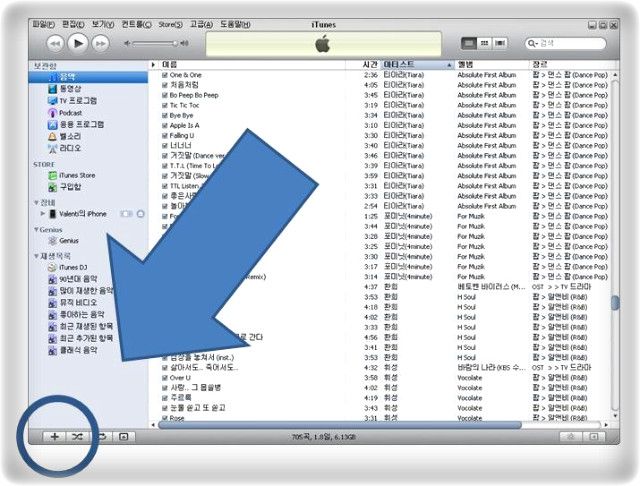Toggle the repeat button in the bottom bar
This screenshot has height=486, width=640.
pos(101,437)
